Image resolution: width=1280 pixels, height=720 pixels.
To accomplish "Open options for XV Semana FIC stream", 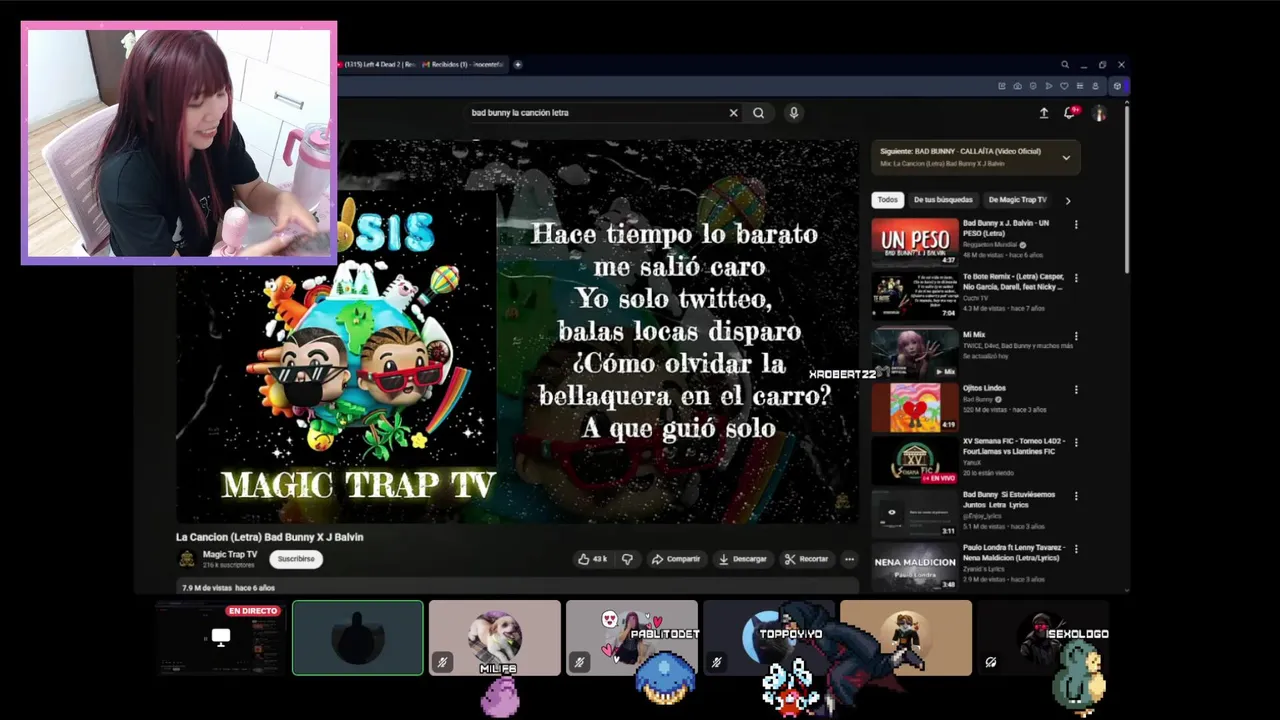I will tap(1076, 442).
